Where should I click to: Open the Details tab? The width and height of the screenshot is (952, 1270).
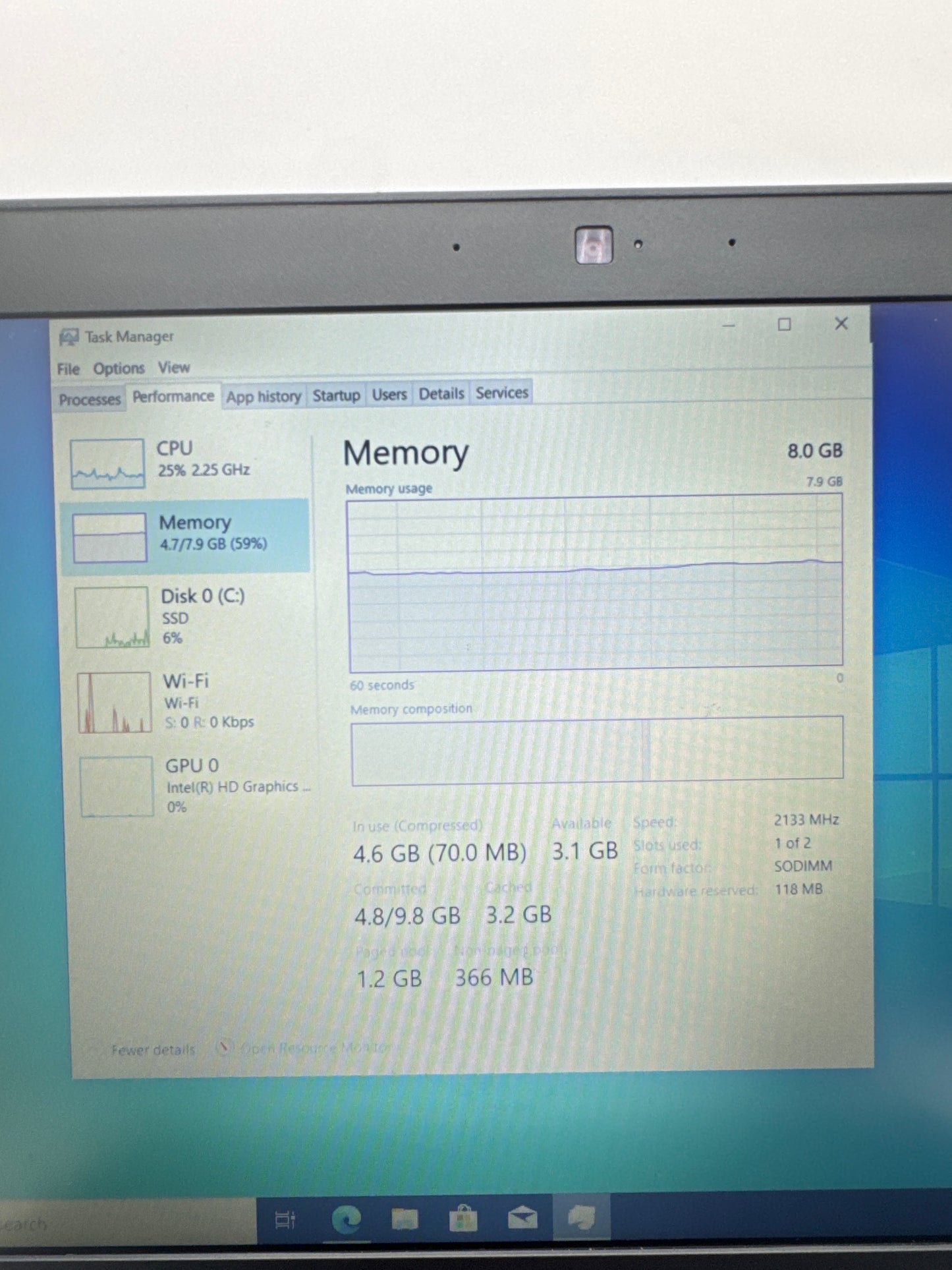point(441,394)
